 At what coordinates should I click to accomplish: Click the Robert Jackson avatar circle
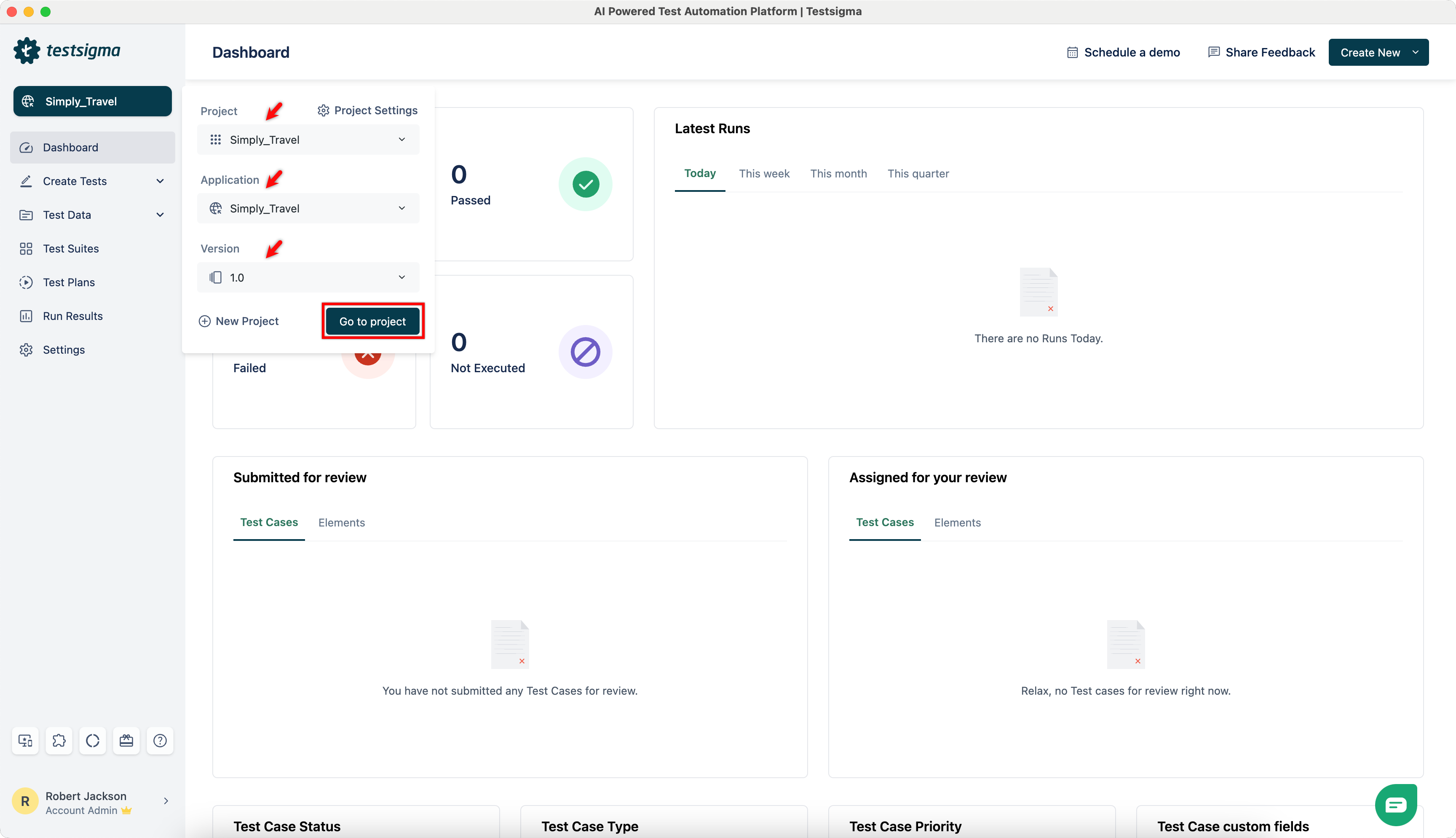click(x=25, y=801)
